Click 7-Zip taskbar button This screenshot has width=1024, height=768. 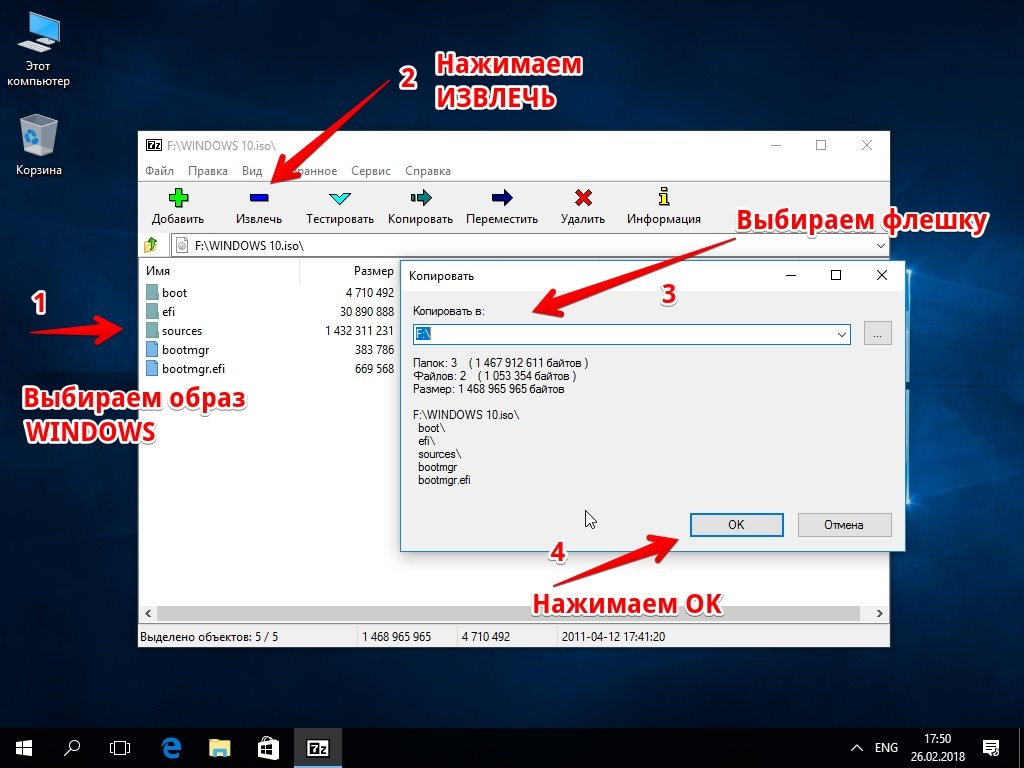317,748
